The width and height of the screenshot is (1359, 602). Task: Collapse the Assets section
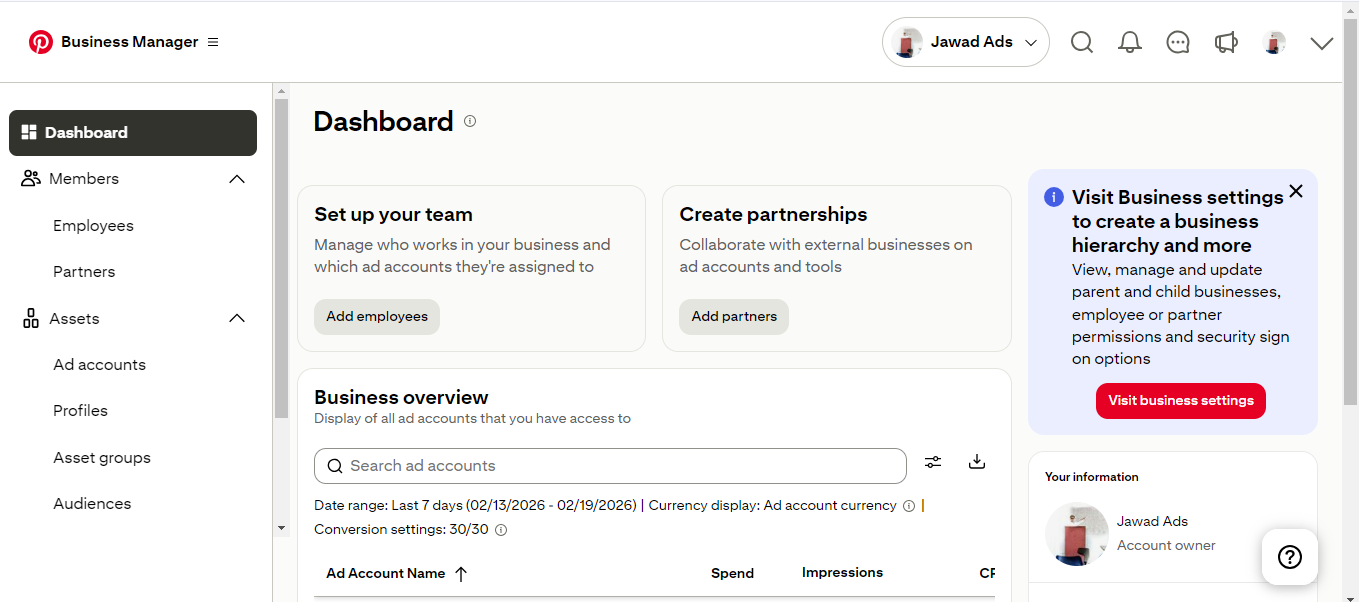tap(237, 319)
